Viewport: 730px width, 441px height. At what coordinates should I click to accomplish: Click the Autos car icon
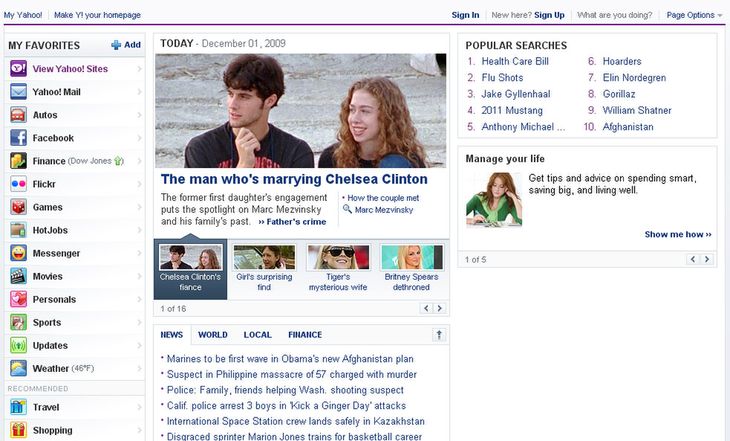click(x=18, y=115)
